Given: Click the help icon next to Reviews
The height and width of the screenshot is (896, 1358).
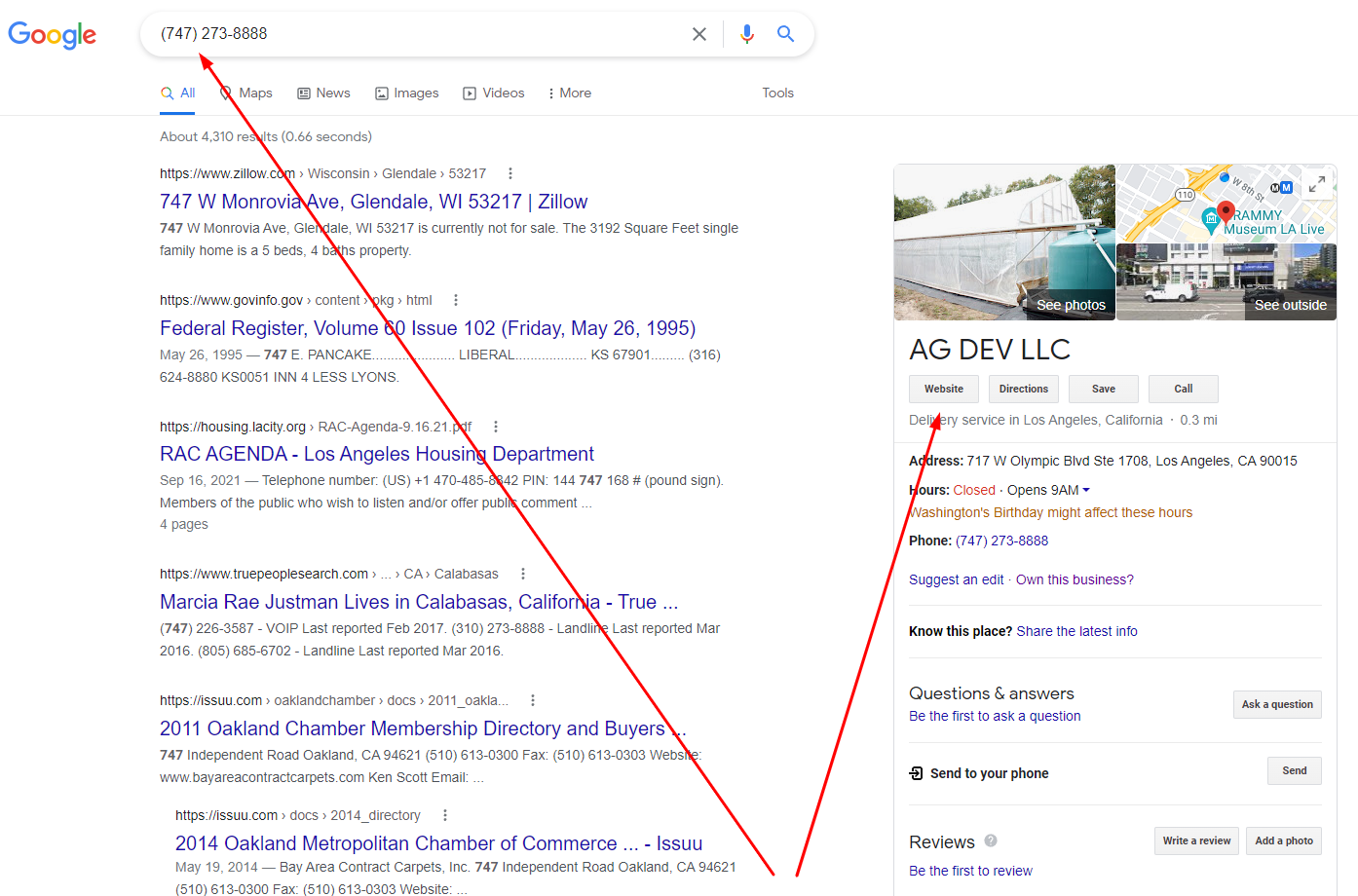Looking at the screenshot, I should 991,840.
